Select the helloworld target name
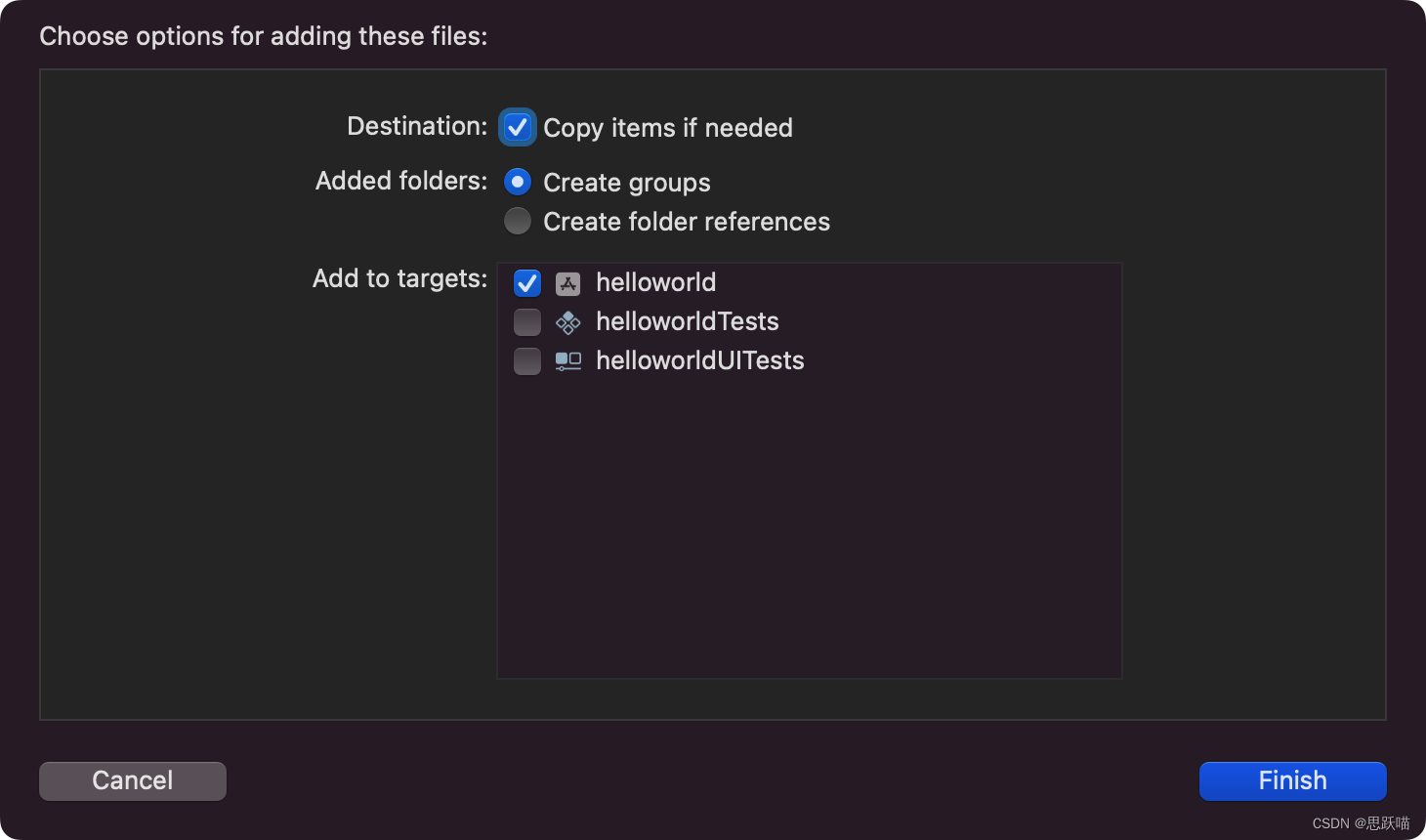 click(655, 282)
